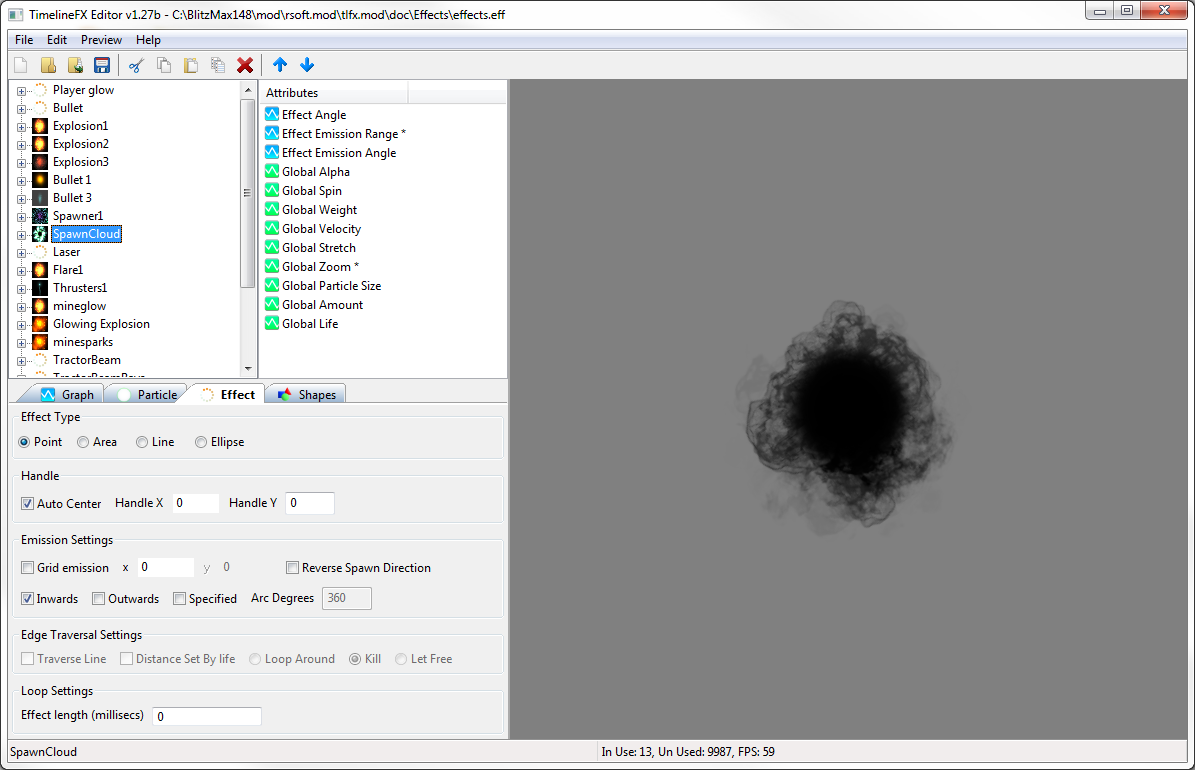Screen dimensions: 1195x770
Task: Save the current effects library
Action: (102, 65)
